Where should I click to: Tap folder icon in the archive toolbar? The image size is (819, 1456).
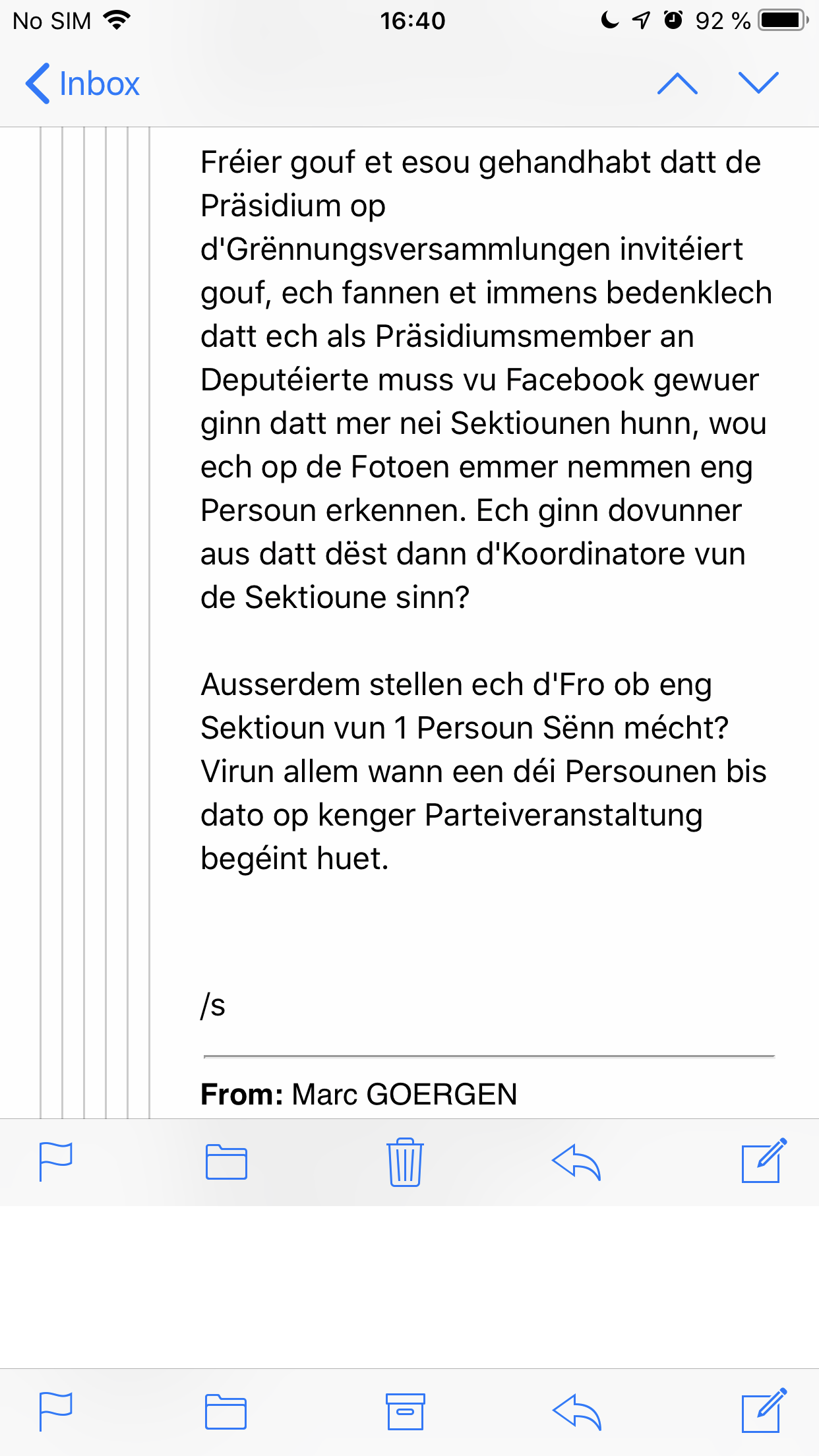point(226,1411)
